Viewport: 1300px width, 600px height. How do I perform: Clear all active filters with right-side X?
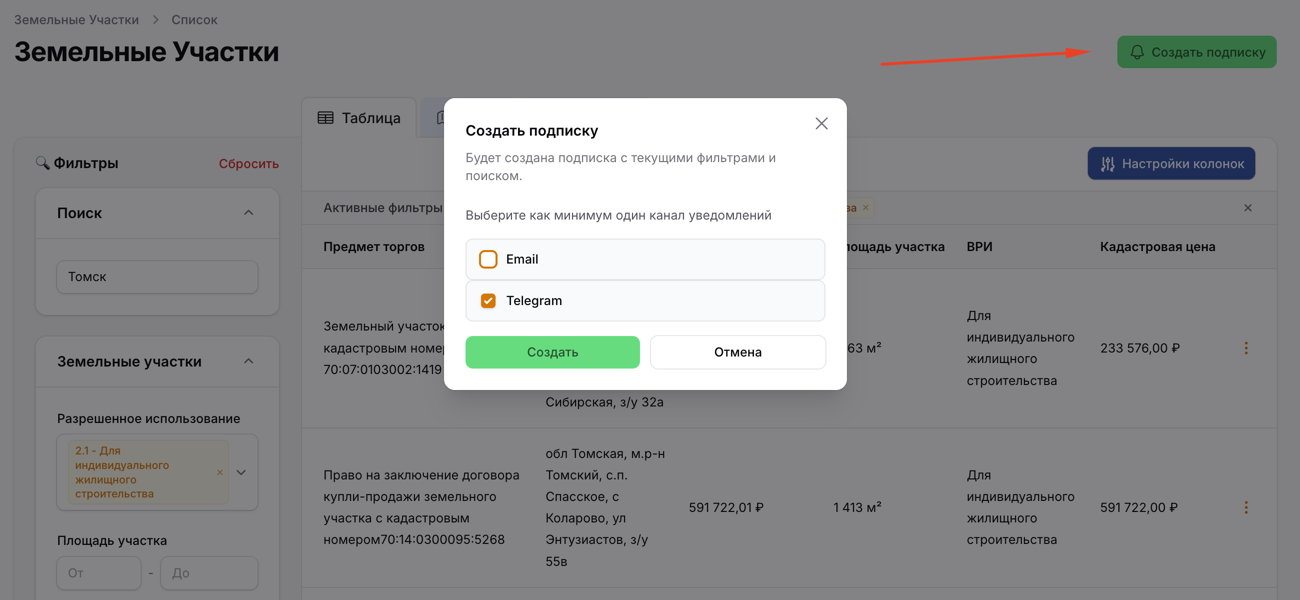point(1247,208)
